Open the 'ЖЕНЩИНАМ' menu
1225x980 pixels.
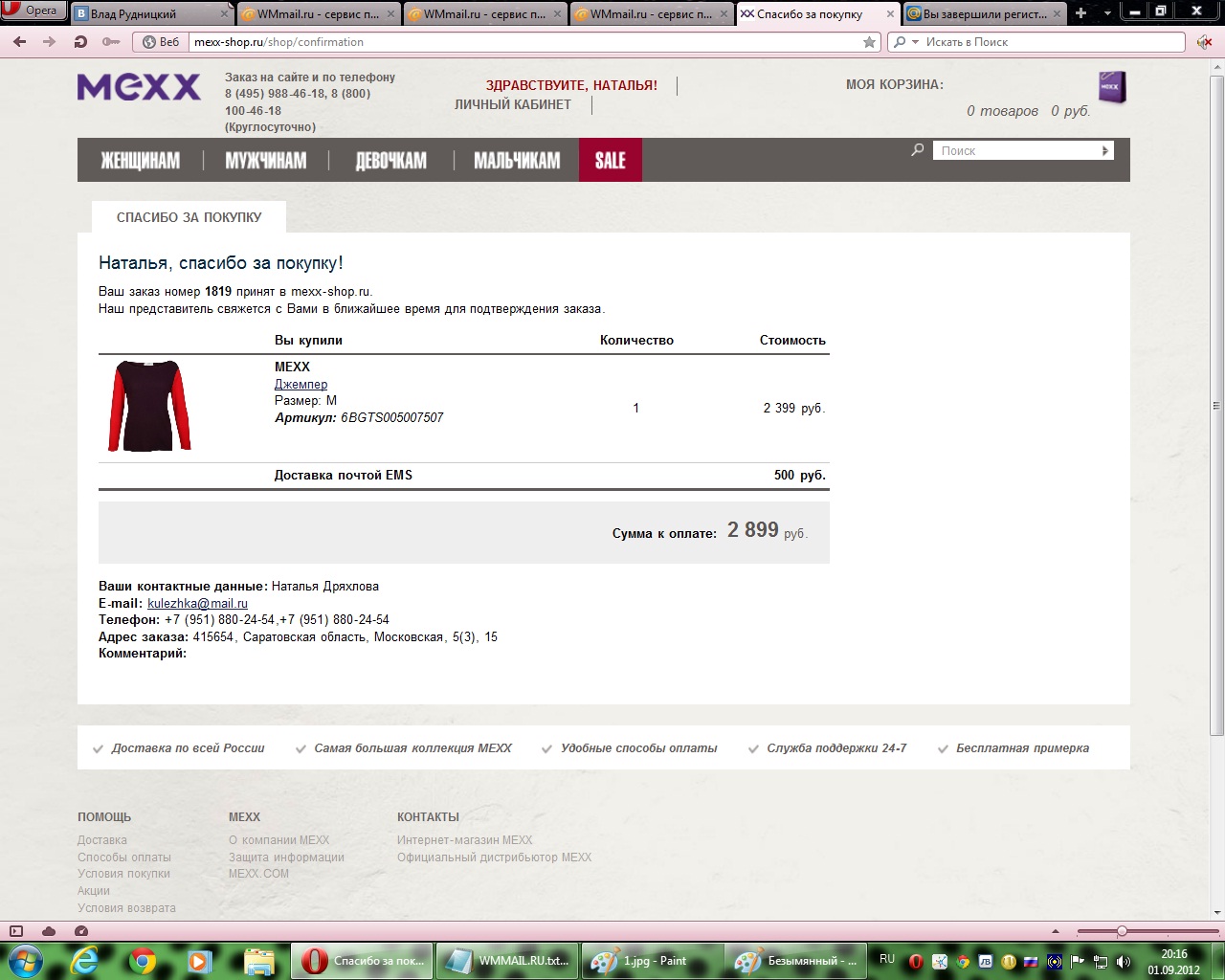point(141,160)
